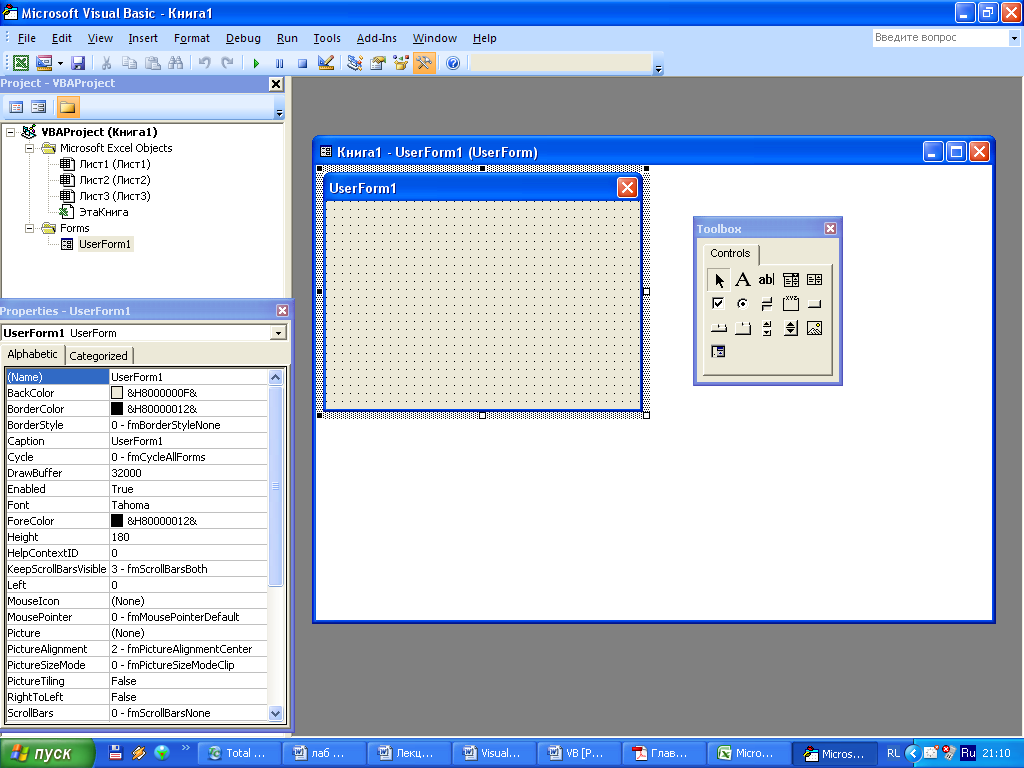Click the 'Введите вопрос' help input field
The height and width of the screenshot is (768, 1024).
[940, 38]
